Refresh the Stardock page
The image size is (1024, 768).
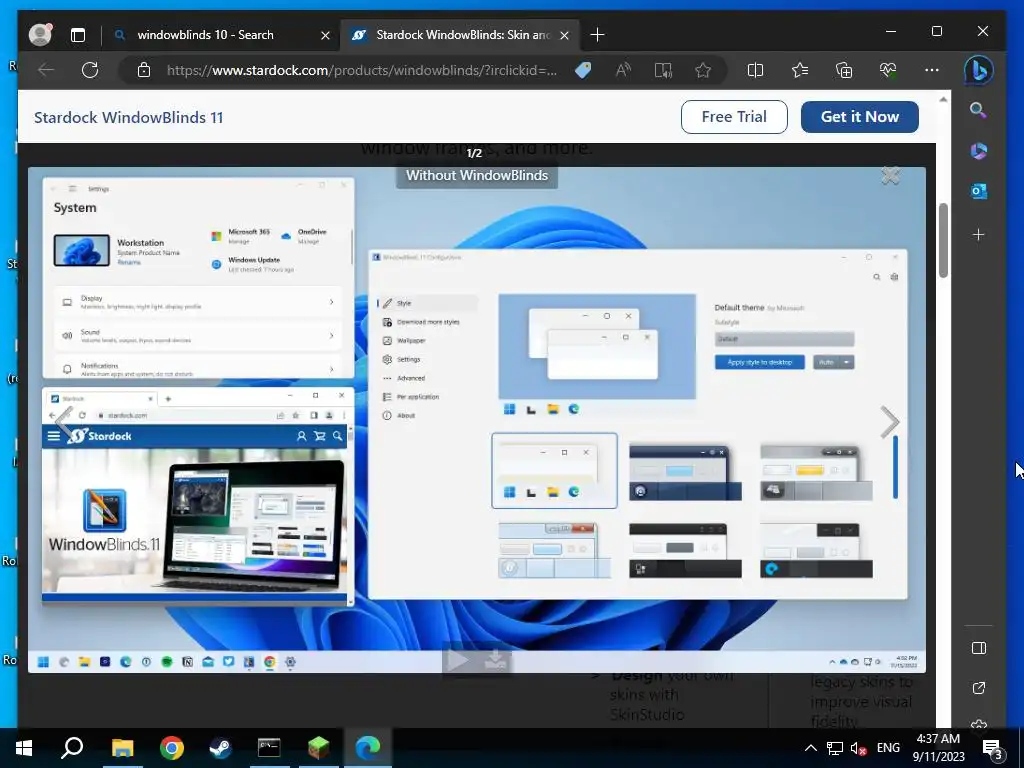[90, 70]
